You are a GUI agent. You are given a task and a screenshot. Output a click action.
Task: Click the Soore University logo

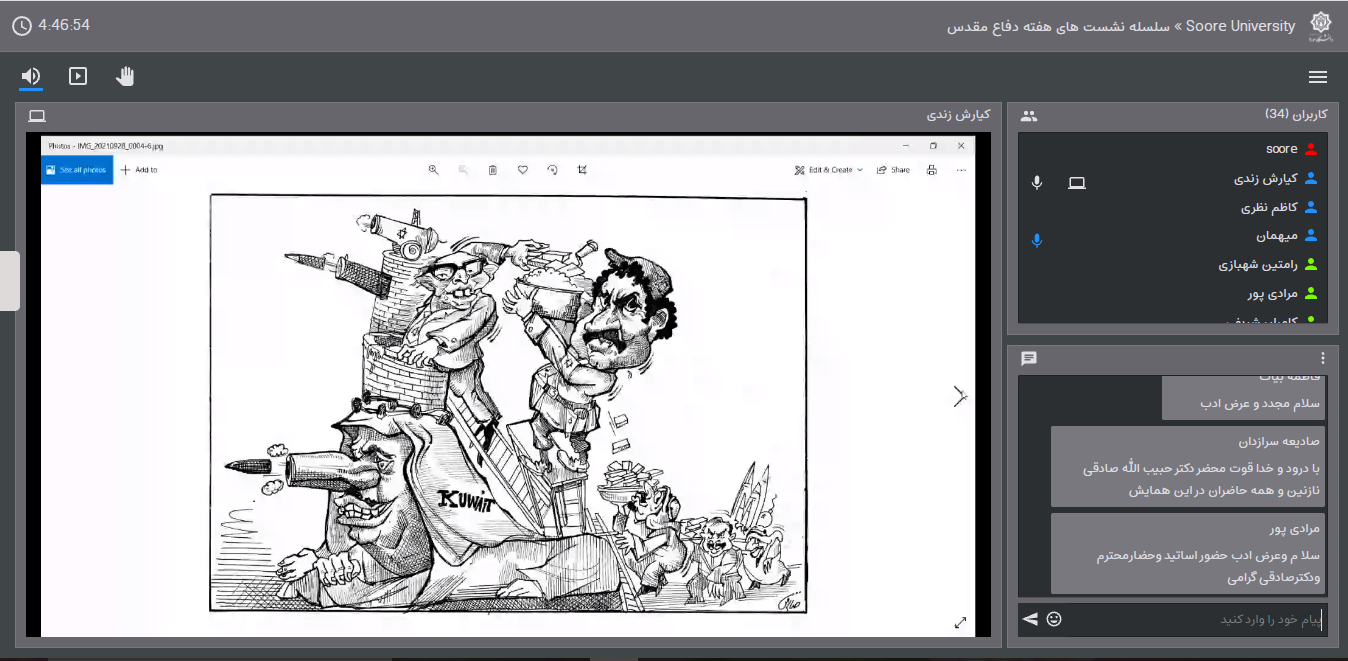pyautogui.click(x=1322, y=26)
